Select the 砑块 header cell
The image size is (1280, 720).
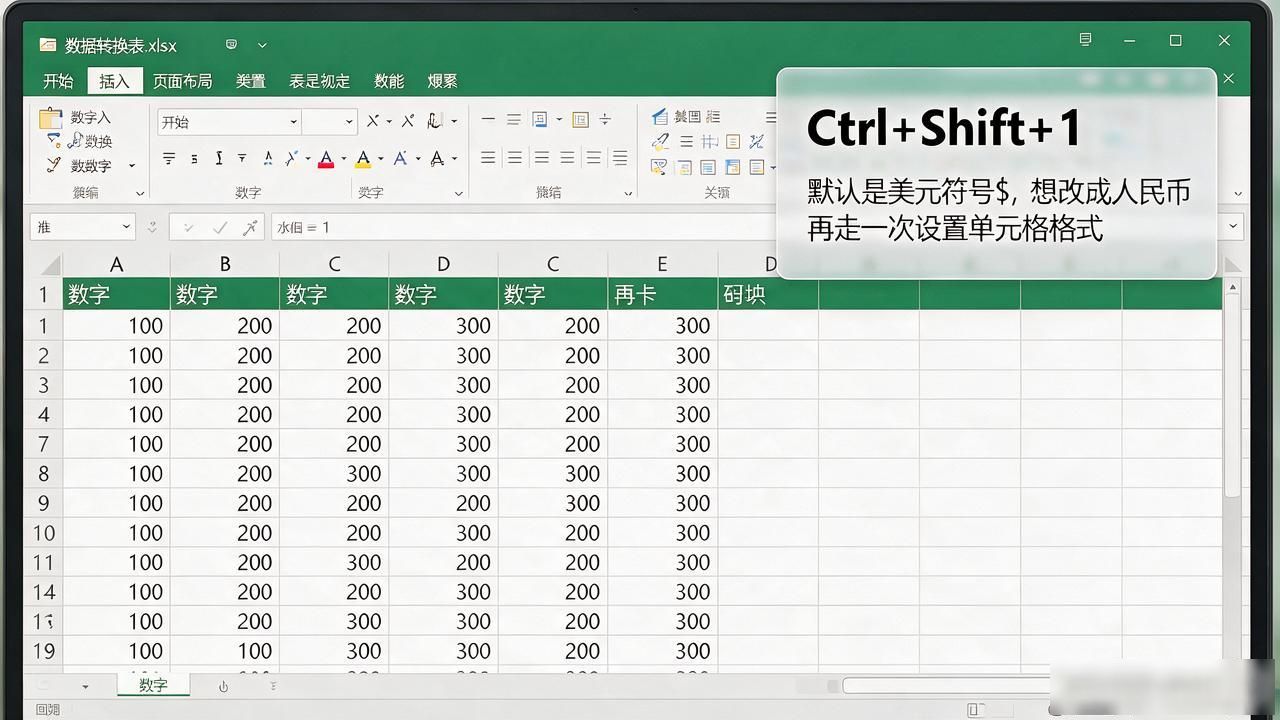(x=768, y=294)
